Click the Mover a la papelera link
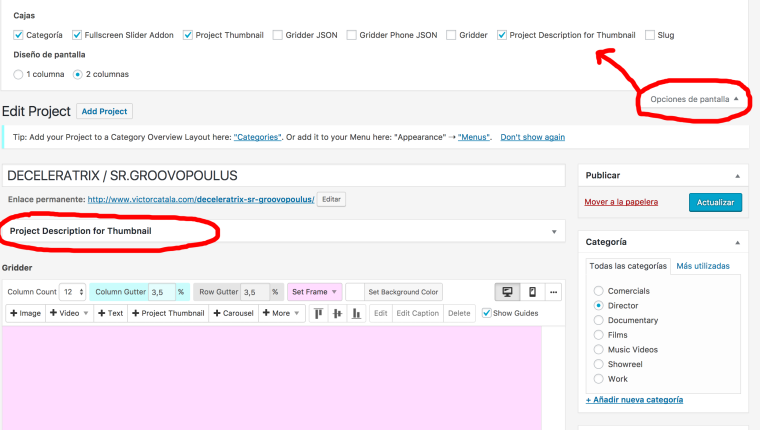 click(x=621, y=202)
